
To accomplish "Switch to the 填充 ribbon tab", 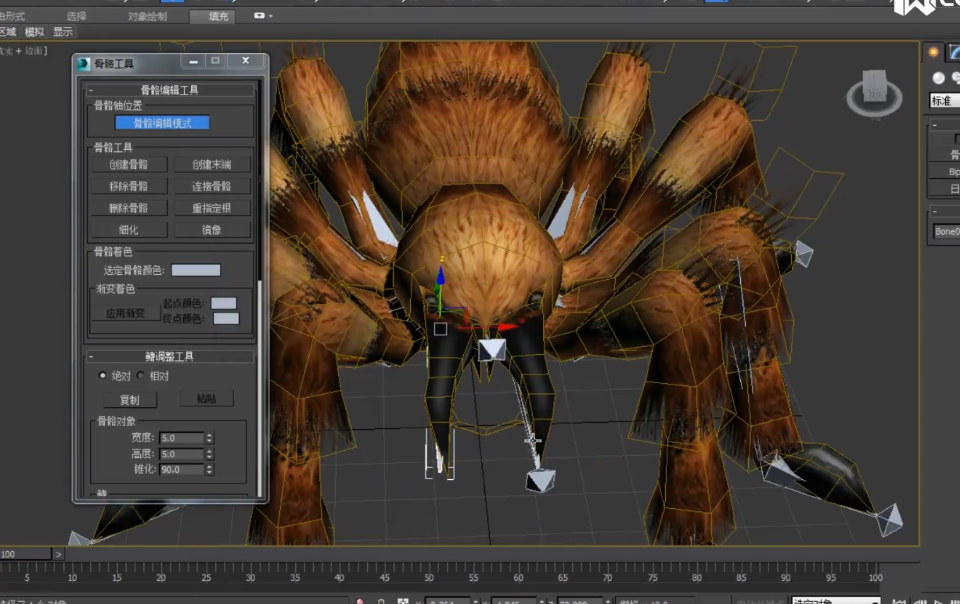I will pos(218,16).
